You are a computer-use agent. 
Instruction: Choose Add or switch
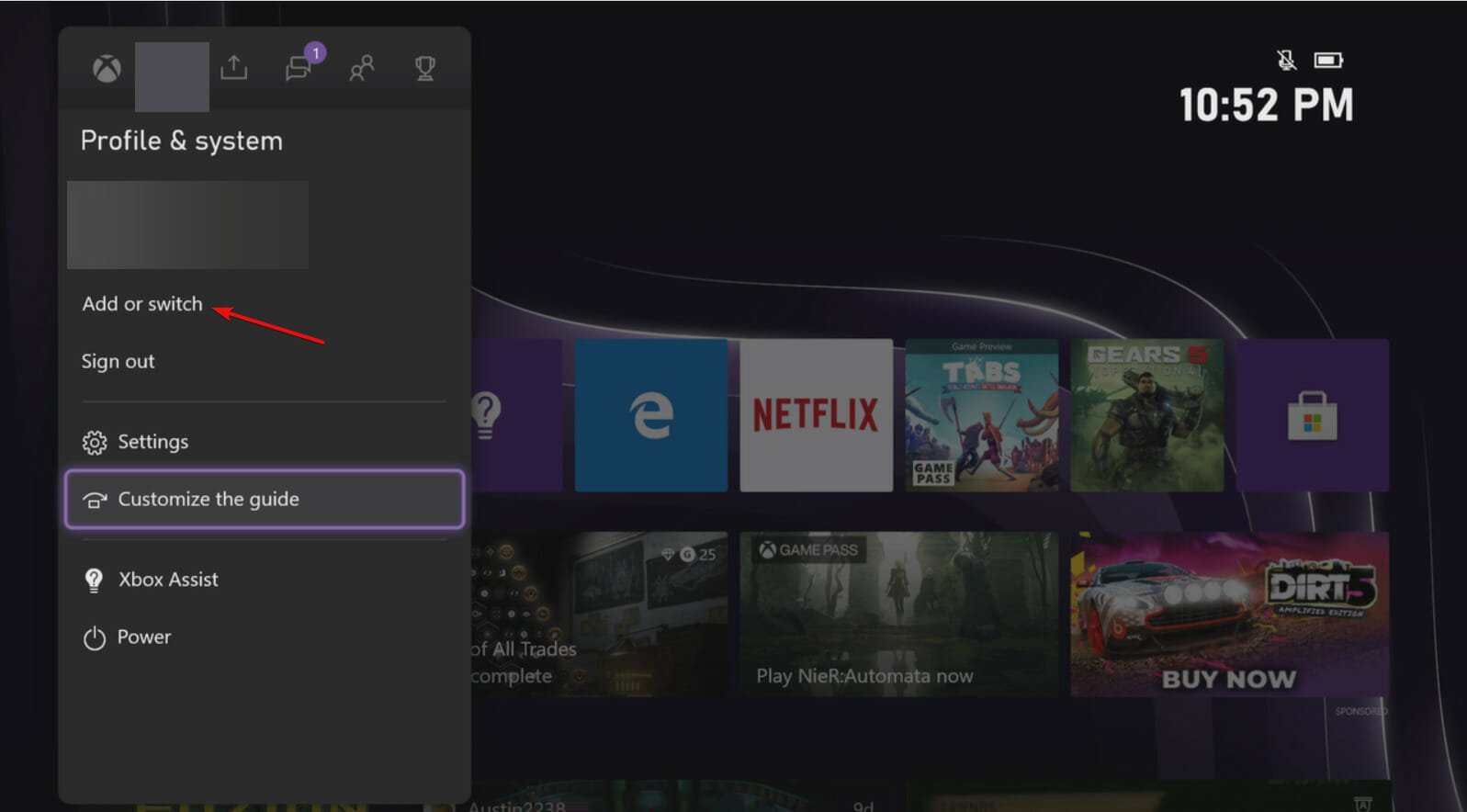142,304
